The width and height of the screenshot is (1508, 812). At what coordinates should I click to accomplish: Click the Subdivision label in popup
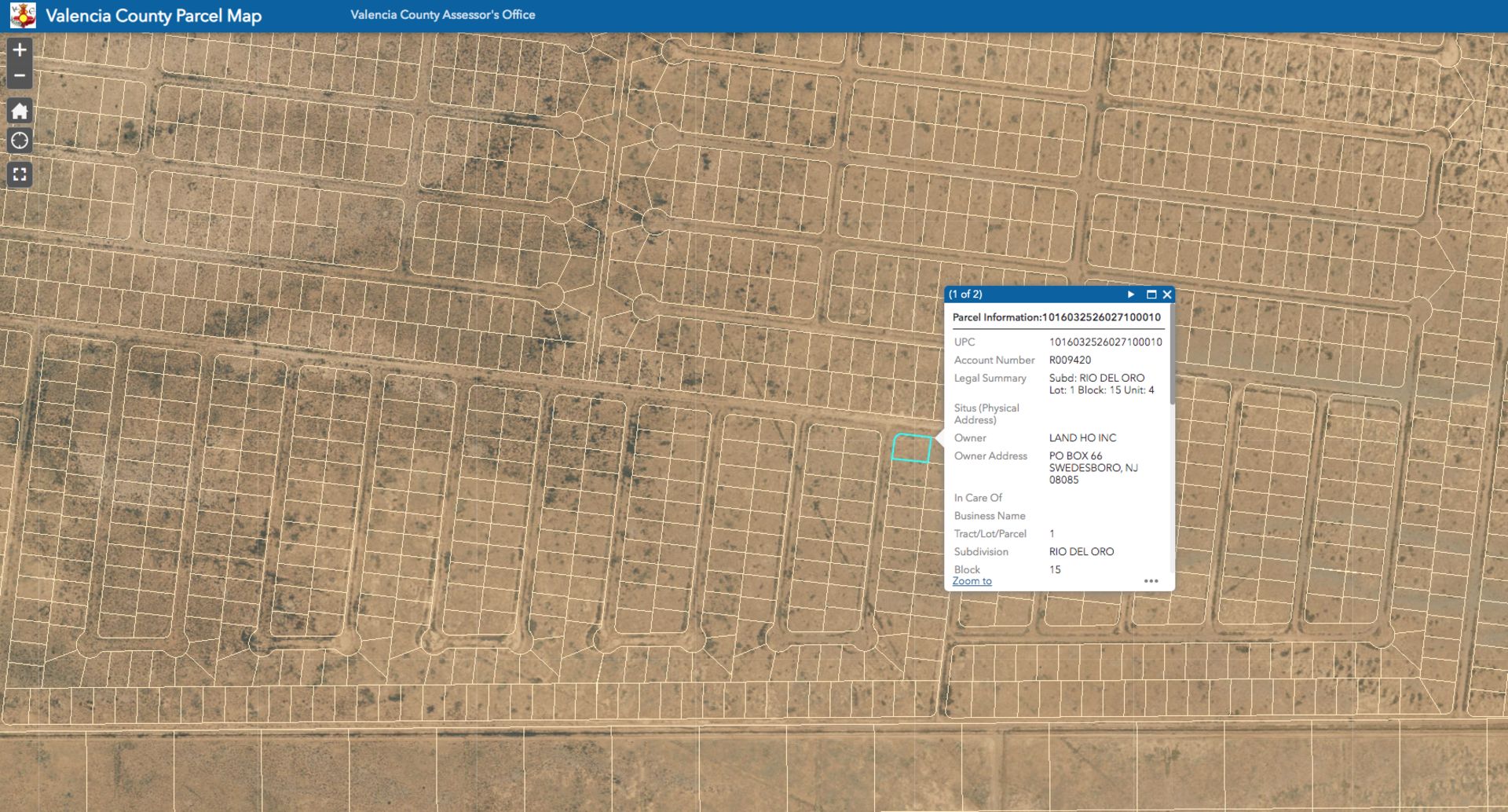(981, 552)
